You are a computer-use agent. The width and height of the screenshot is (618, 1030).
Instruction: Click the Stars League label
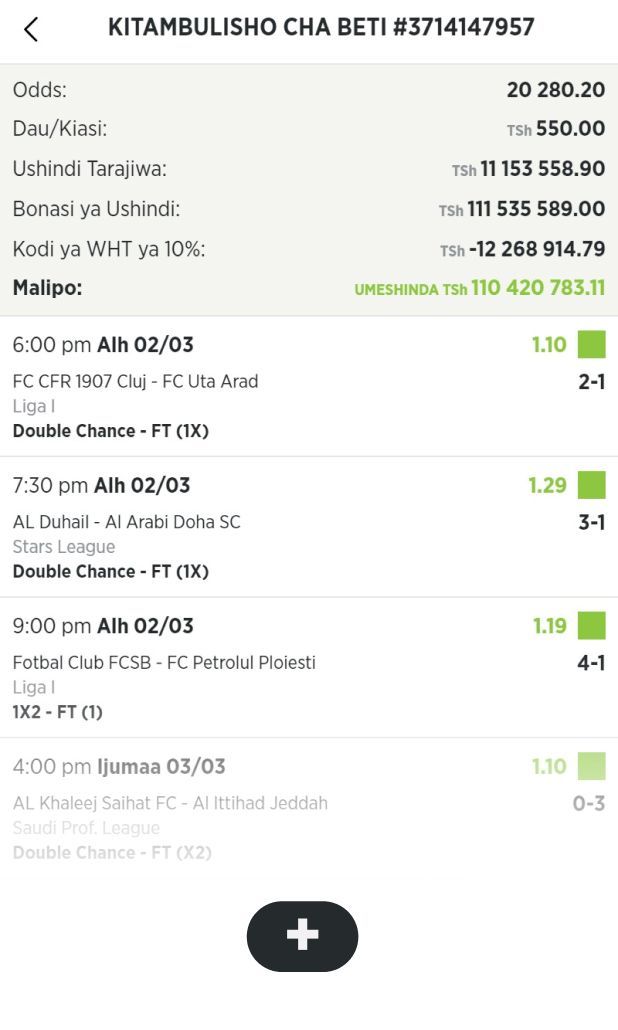(64, 547)
